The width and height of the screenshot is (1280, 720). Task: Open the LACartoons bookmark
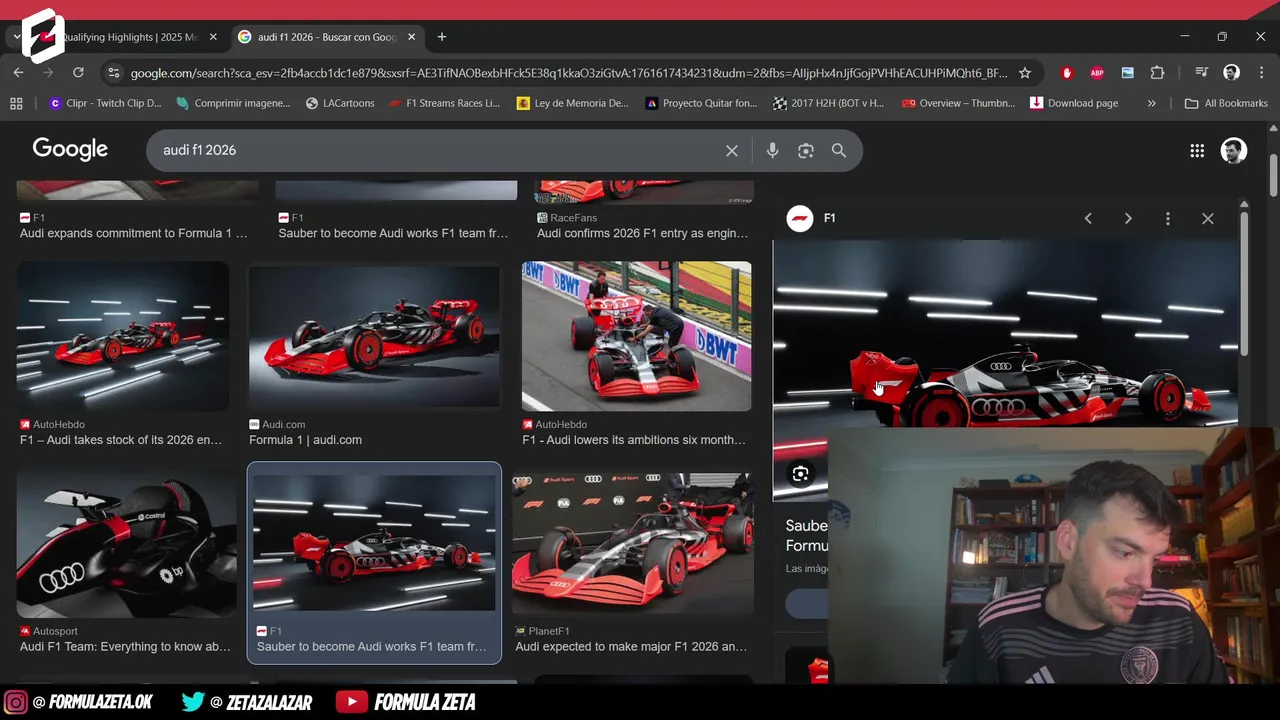[340, 103]
